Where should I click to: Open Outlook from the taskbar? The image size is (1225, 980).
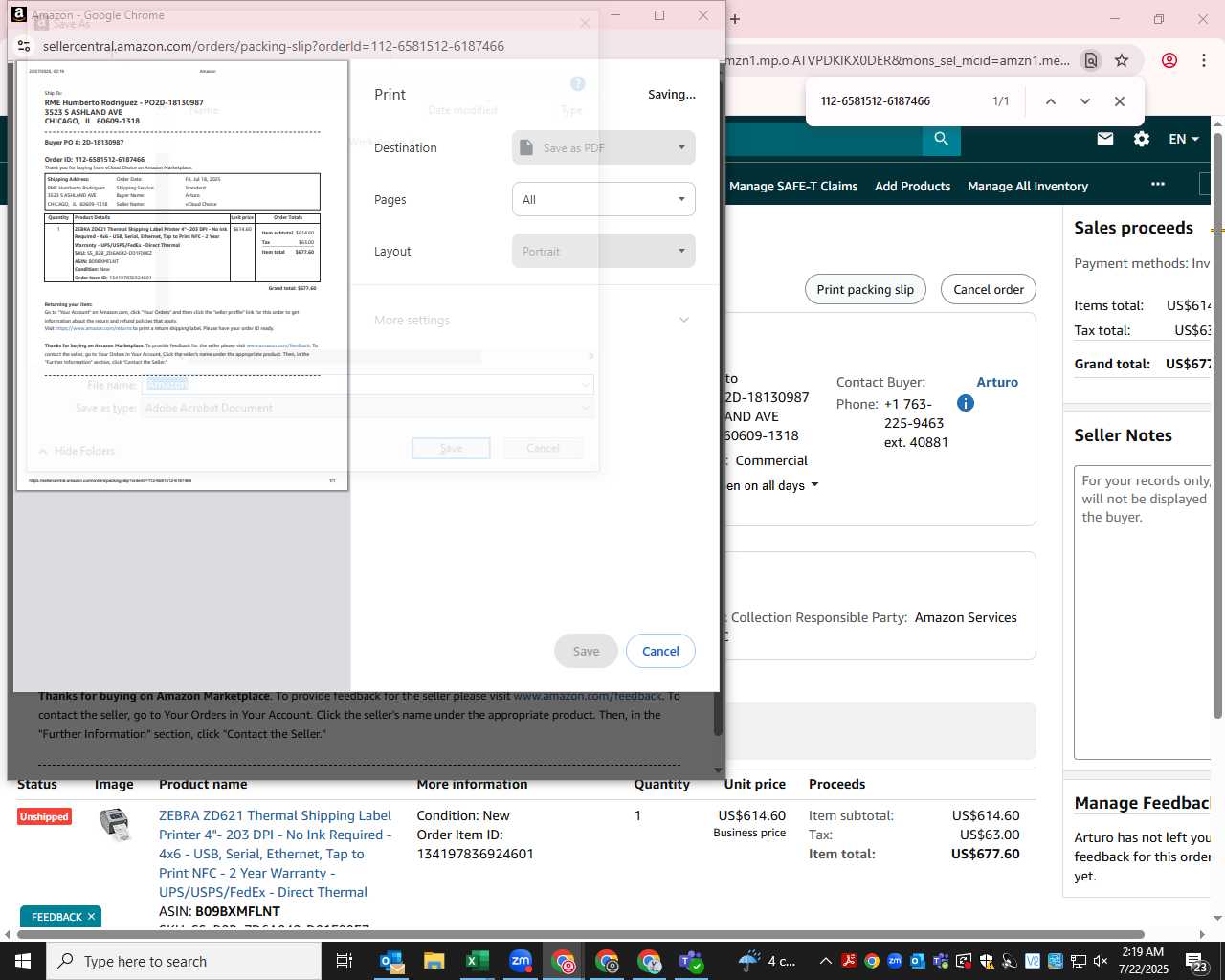pyautogui.click(x=390, y=961)
